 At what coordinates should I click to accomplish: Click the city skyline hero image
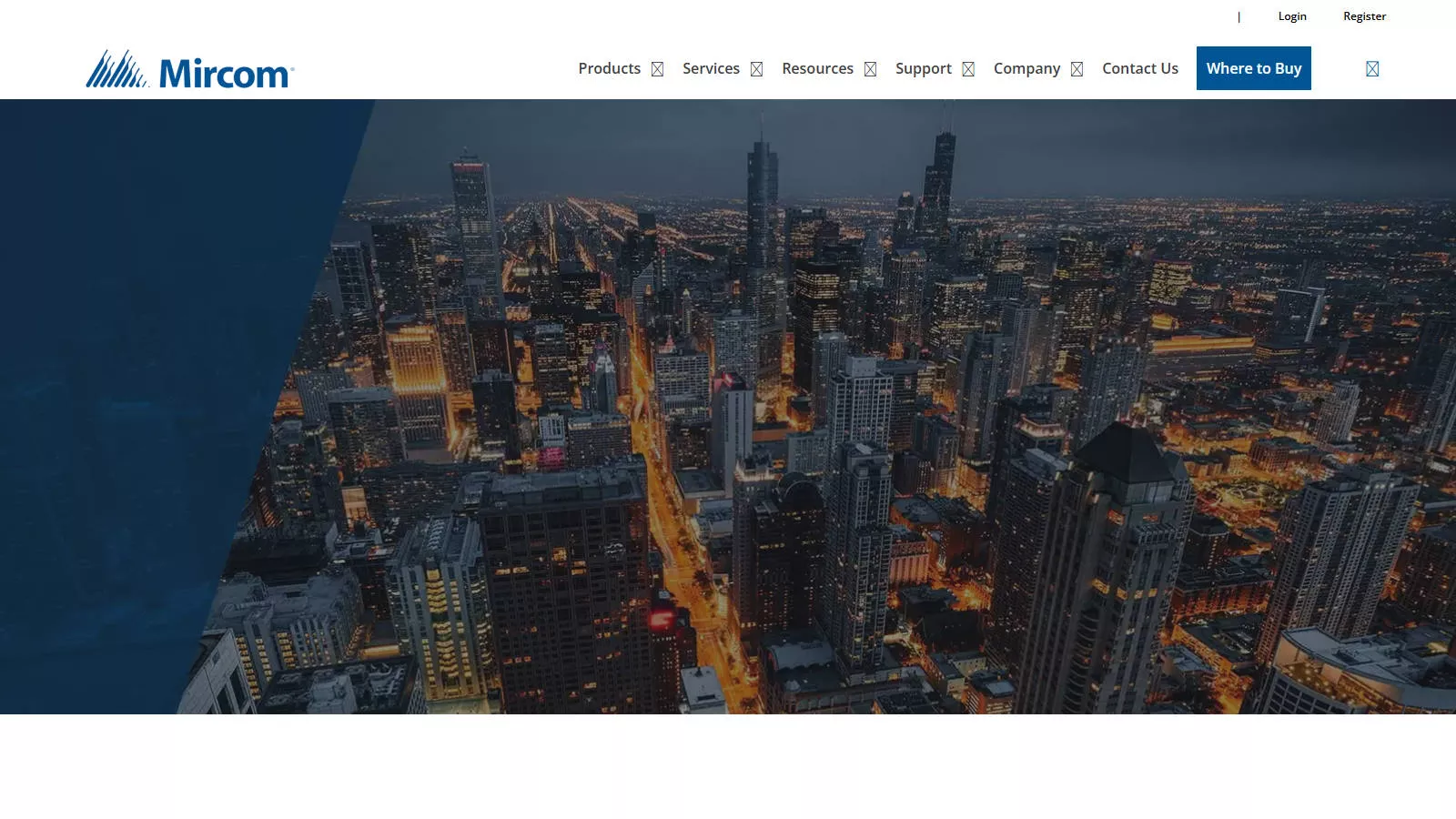[x=728, y=407]
